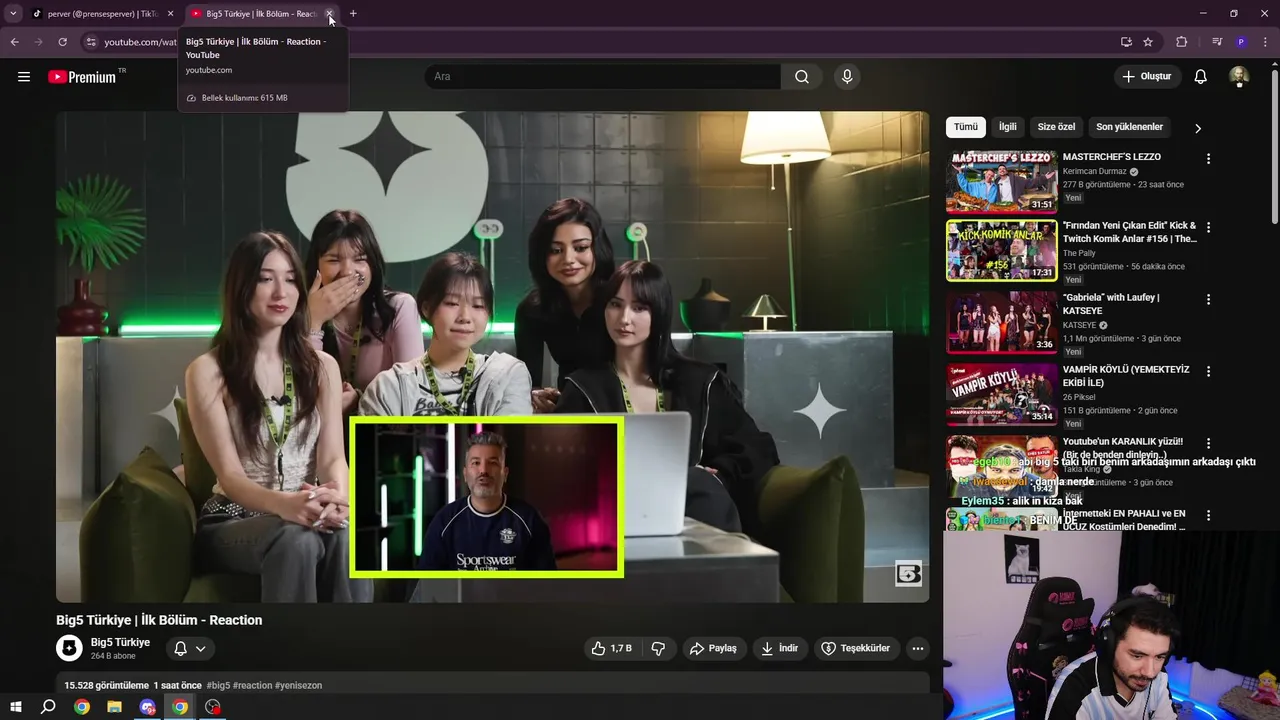Open Big5 Türkiye channel avatar

tap(69, 648)
